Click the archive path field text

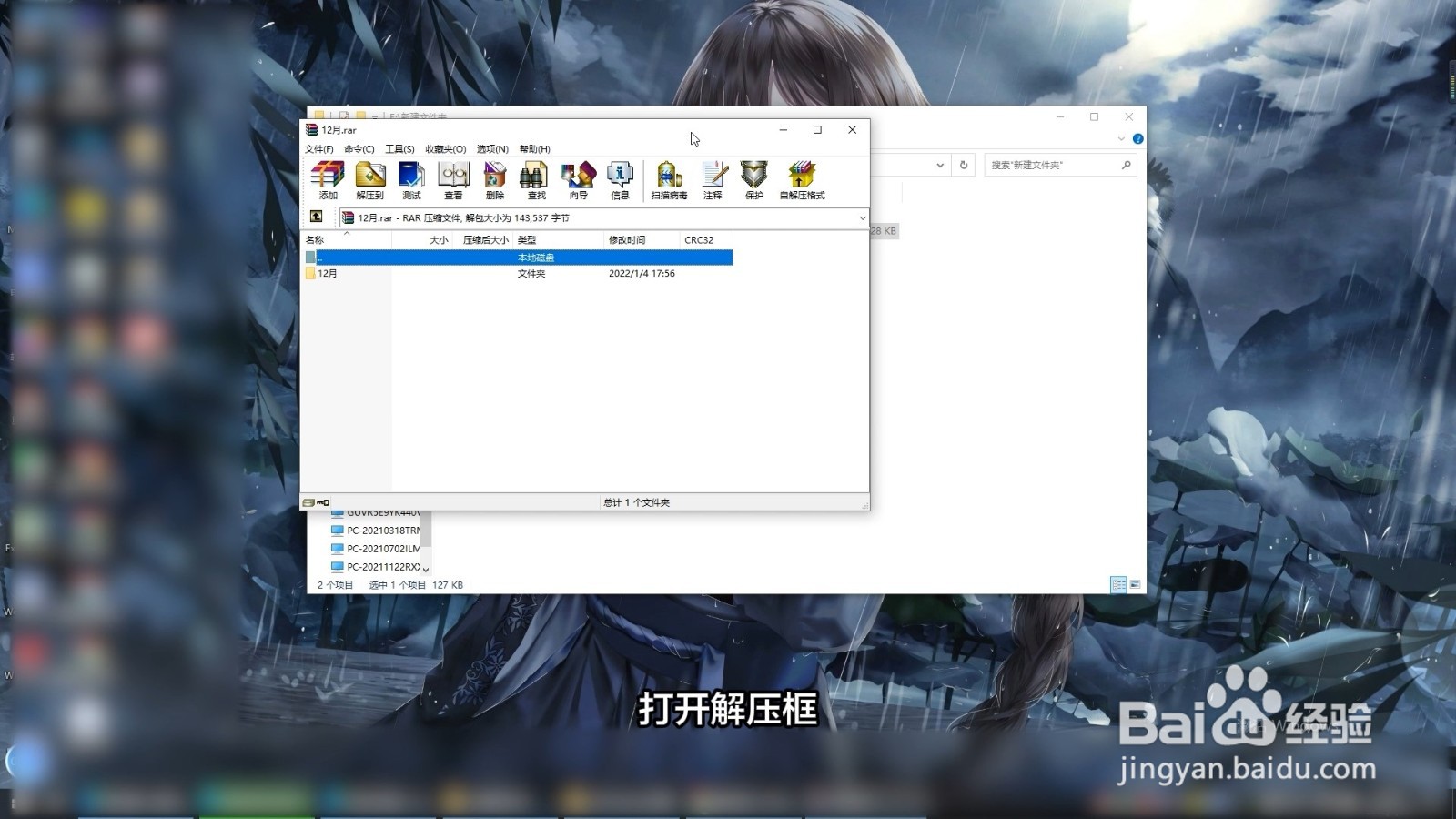(463, 217)
